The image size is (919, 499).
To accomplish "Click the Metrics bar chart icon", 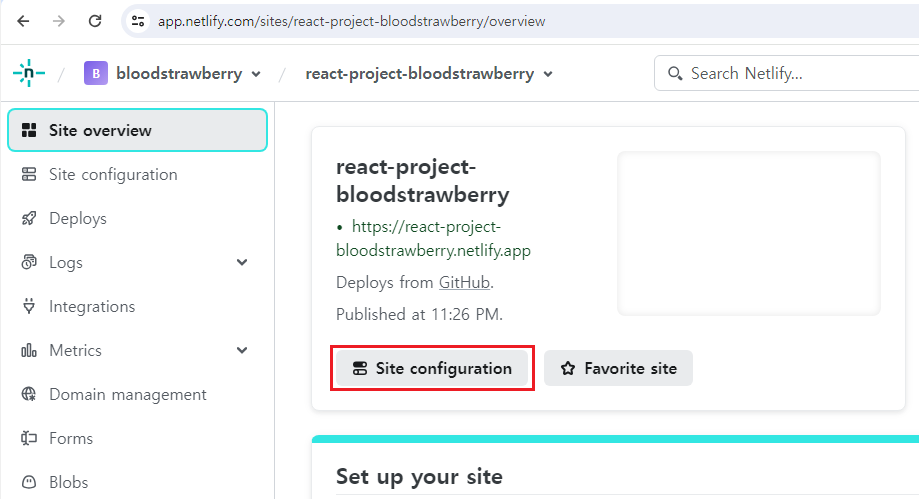I will coord(29,350).
